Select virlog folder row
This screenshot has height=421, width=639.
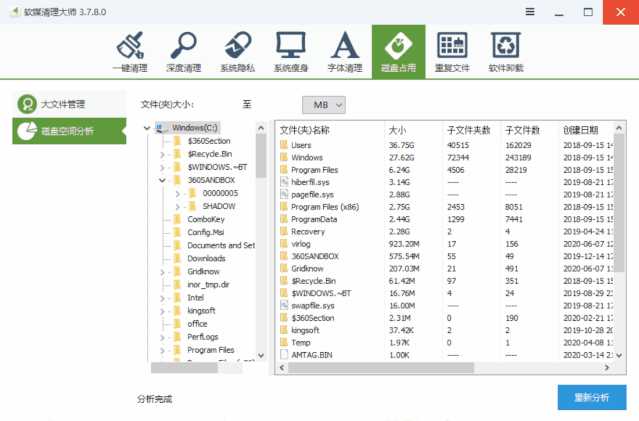click(445, 244)
